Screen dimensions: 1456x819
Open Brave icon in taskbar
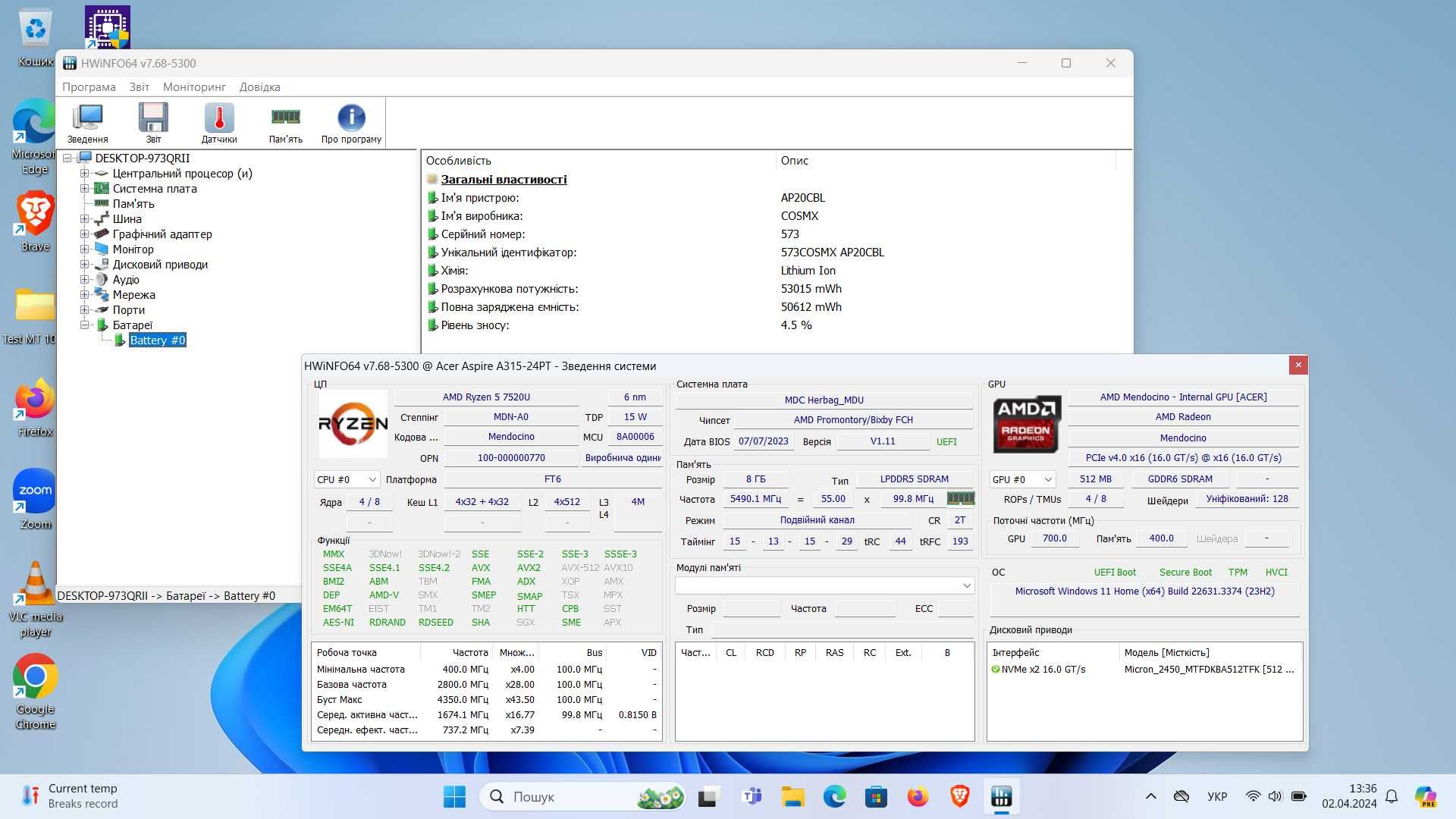click(x=959, y=796)
